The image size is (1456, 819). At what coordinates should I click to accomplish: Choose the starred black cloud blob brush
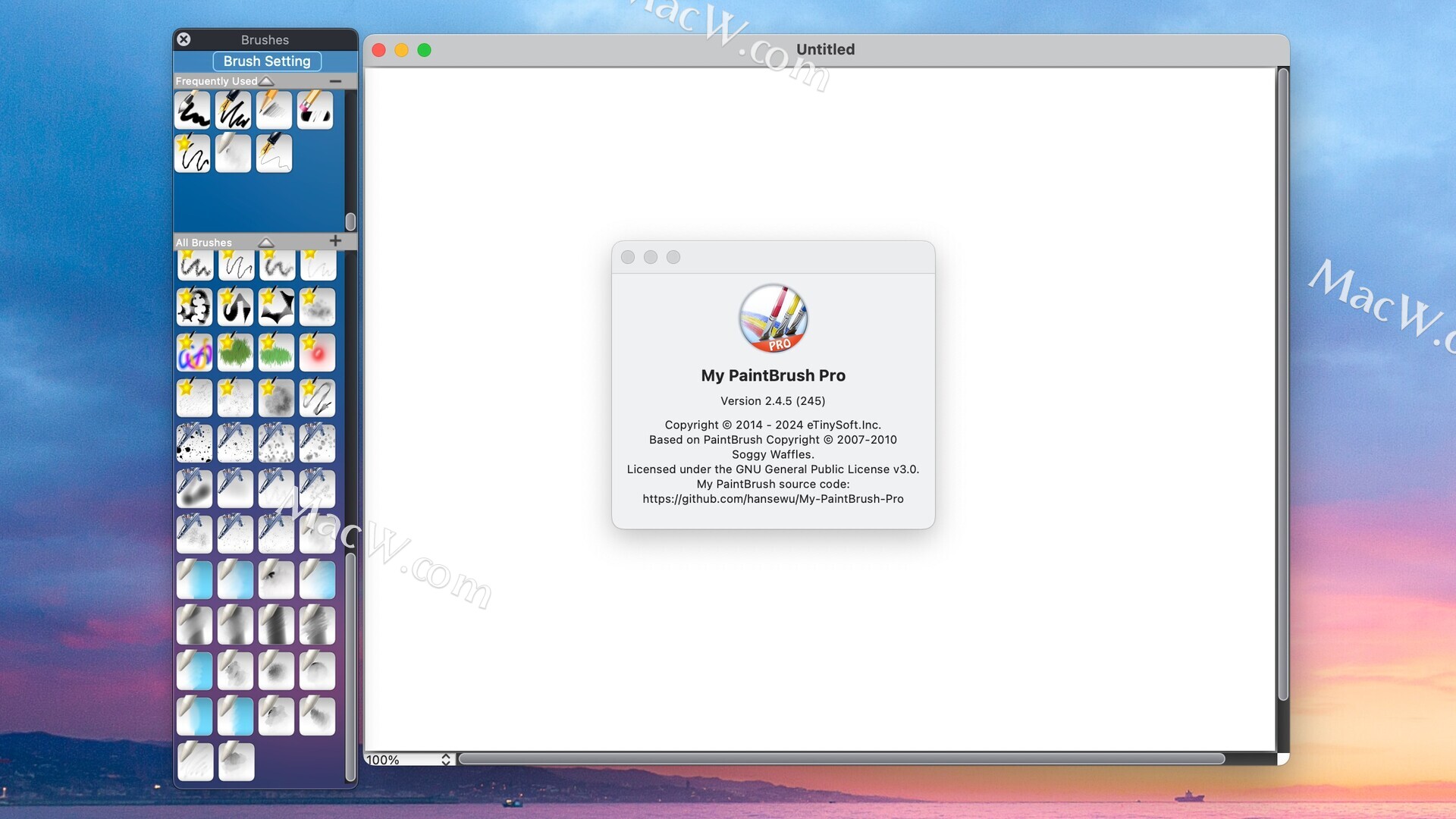click(195, 307)
